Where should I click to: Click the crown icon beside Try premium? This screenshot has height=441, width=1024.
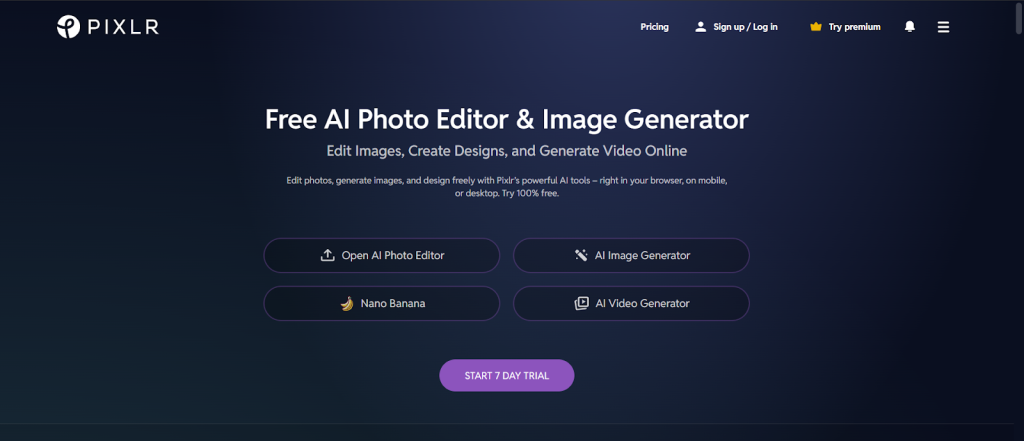(815, 27)
